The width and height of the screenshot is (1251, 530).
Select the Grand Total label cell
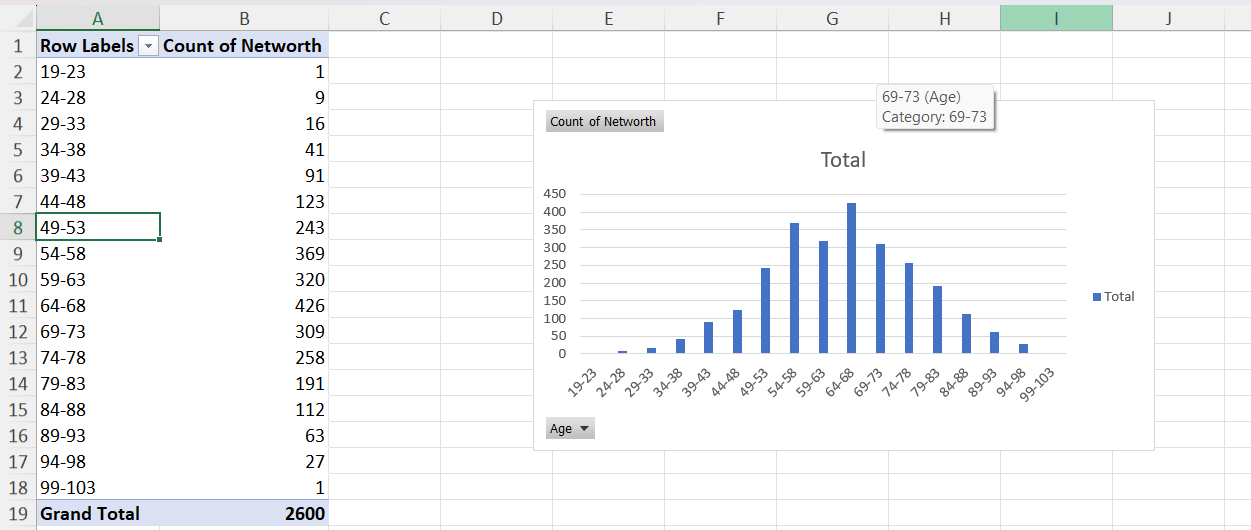tap(97, 513)
